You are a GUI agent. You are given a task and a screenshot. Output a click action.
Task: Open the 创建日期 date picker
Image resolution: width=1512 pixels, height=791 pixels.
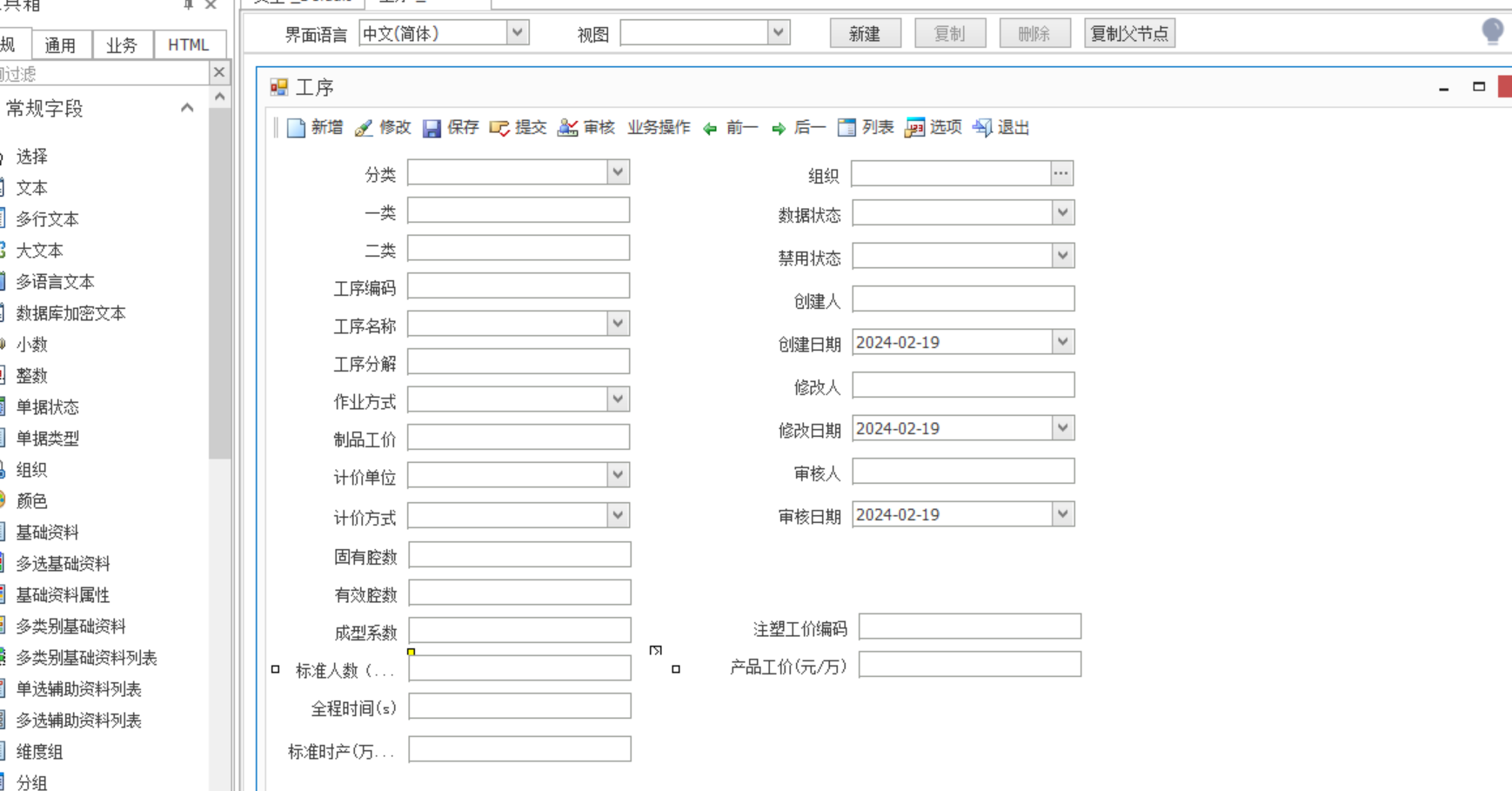click(1062, 342)
